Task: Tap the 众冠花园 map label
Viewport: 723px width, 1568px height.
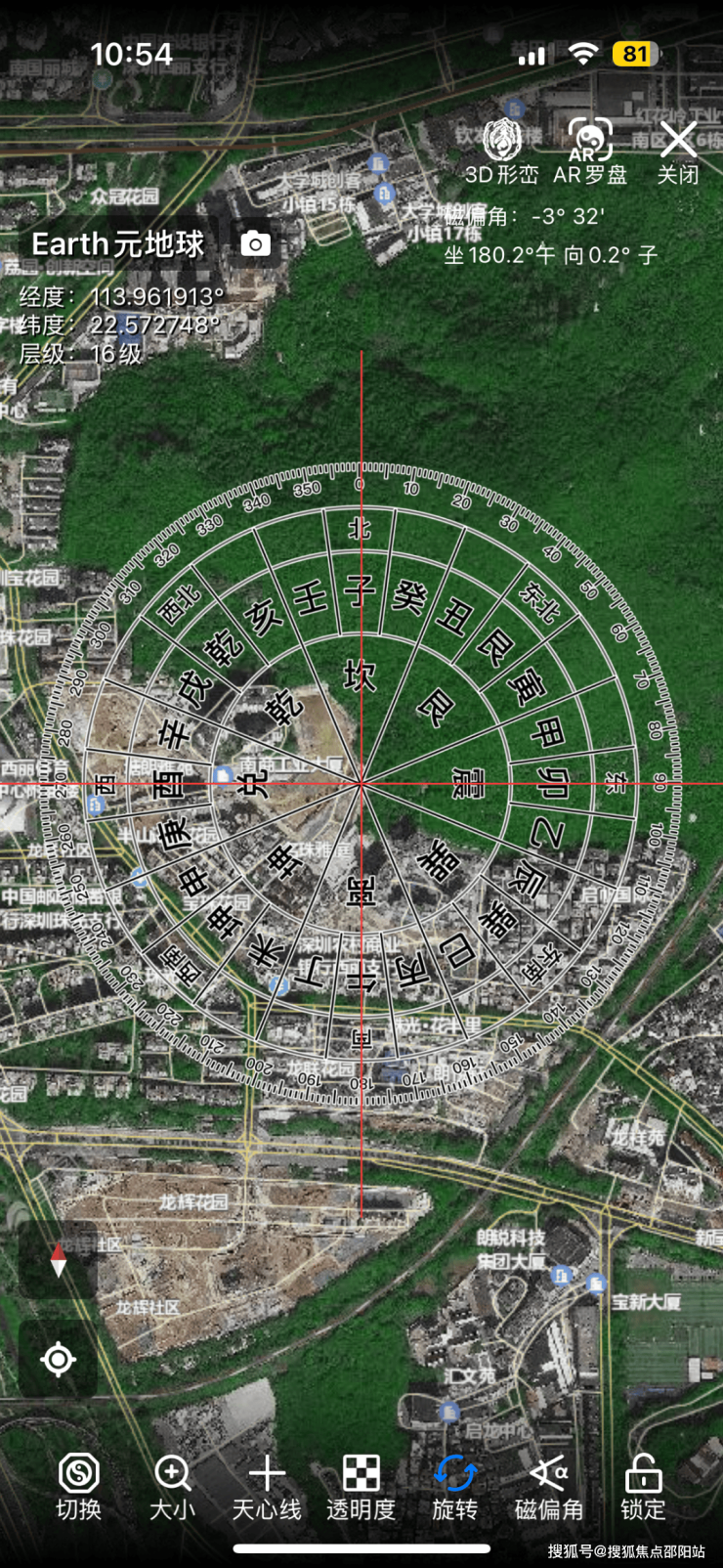Action: click(125, 196)
